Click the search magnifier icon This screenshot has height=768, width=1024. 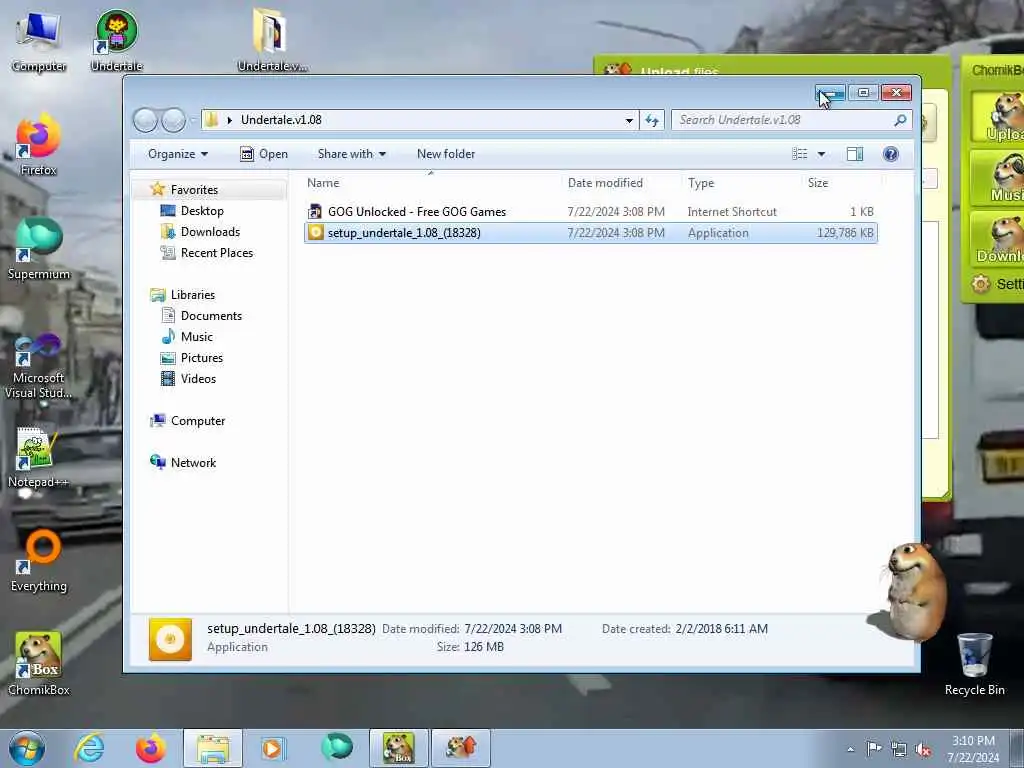[x=900, y=120]
